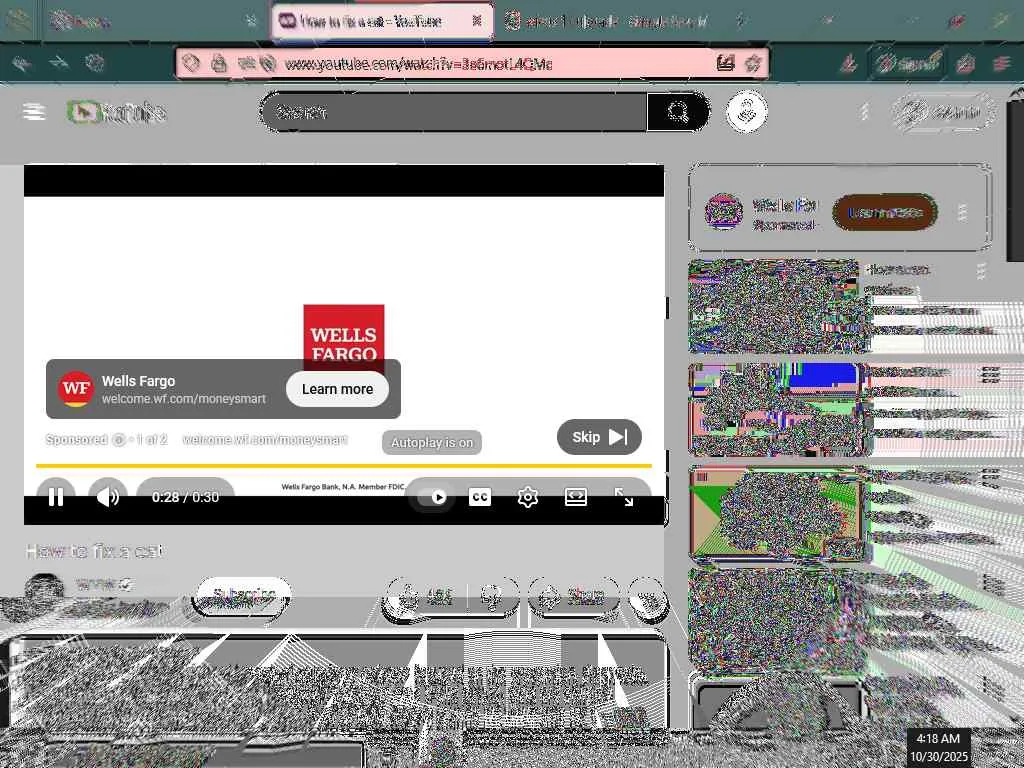Go forward with the browser forward arrow
This screenshot has height=768, width=1024.
pyautogui.click(x=59, y=63)
